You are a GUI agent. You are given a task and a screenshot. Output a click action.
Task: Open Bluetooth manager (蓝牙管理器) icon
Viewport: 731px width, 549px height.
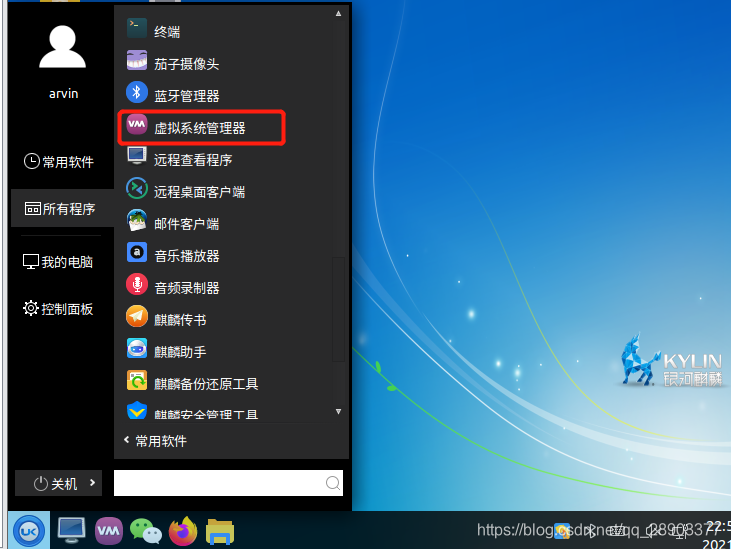pos(137,92)
